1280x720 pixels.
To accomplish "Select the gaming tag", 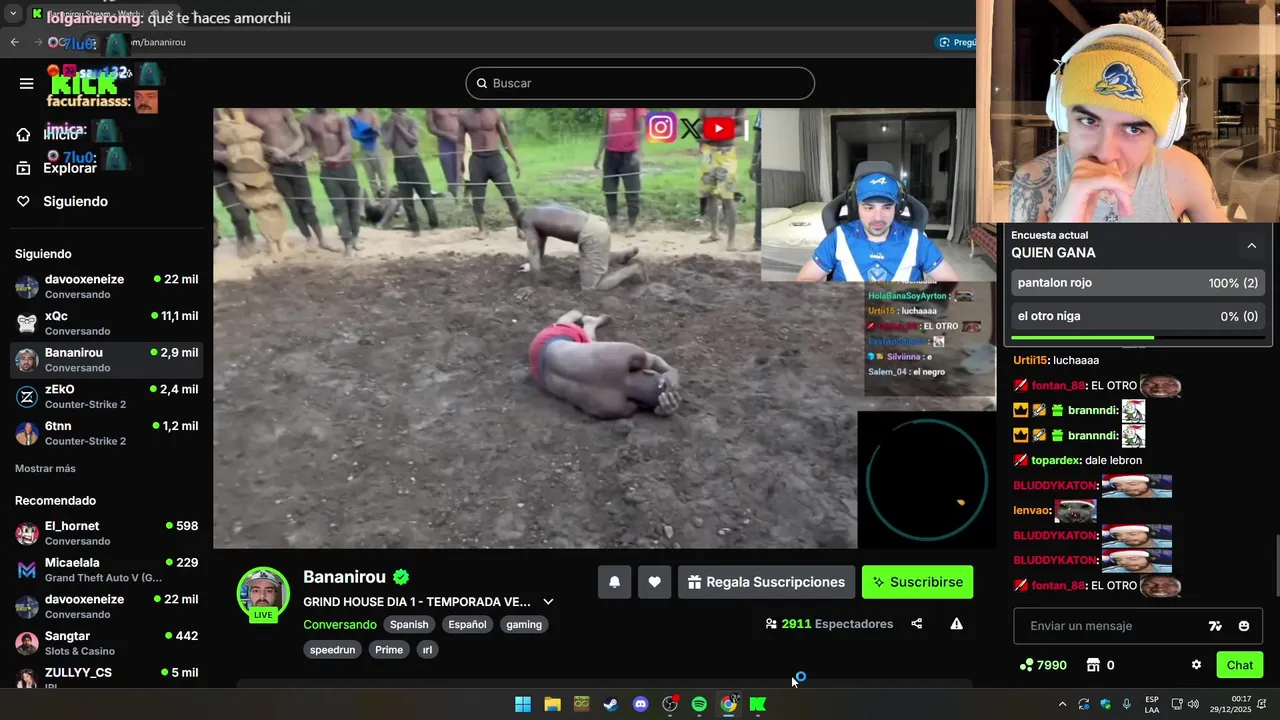I will pos(524,624).
